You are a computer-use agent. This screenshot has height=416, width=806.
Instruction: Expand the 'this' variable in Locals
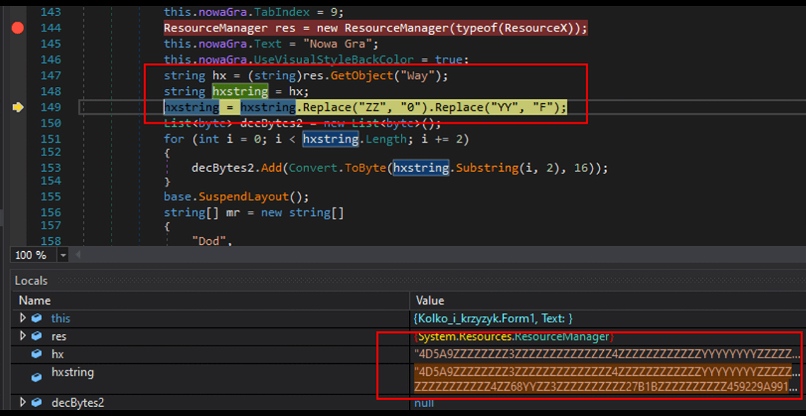click(x=24, y=318)
